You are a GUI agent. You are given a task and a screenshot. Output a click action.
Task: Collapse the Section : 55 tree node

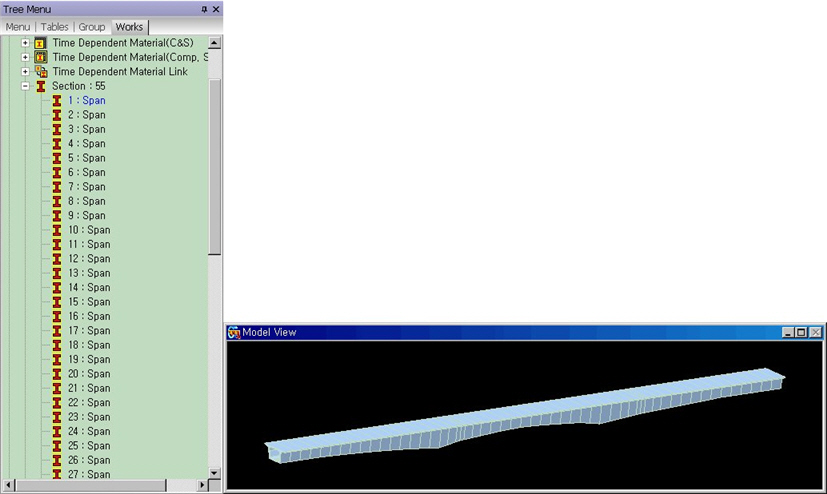(25, 86)
